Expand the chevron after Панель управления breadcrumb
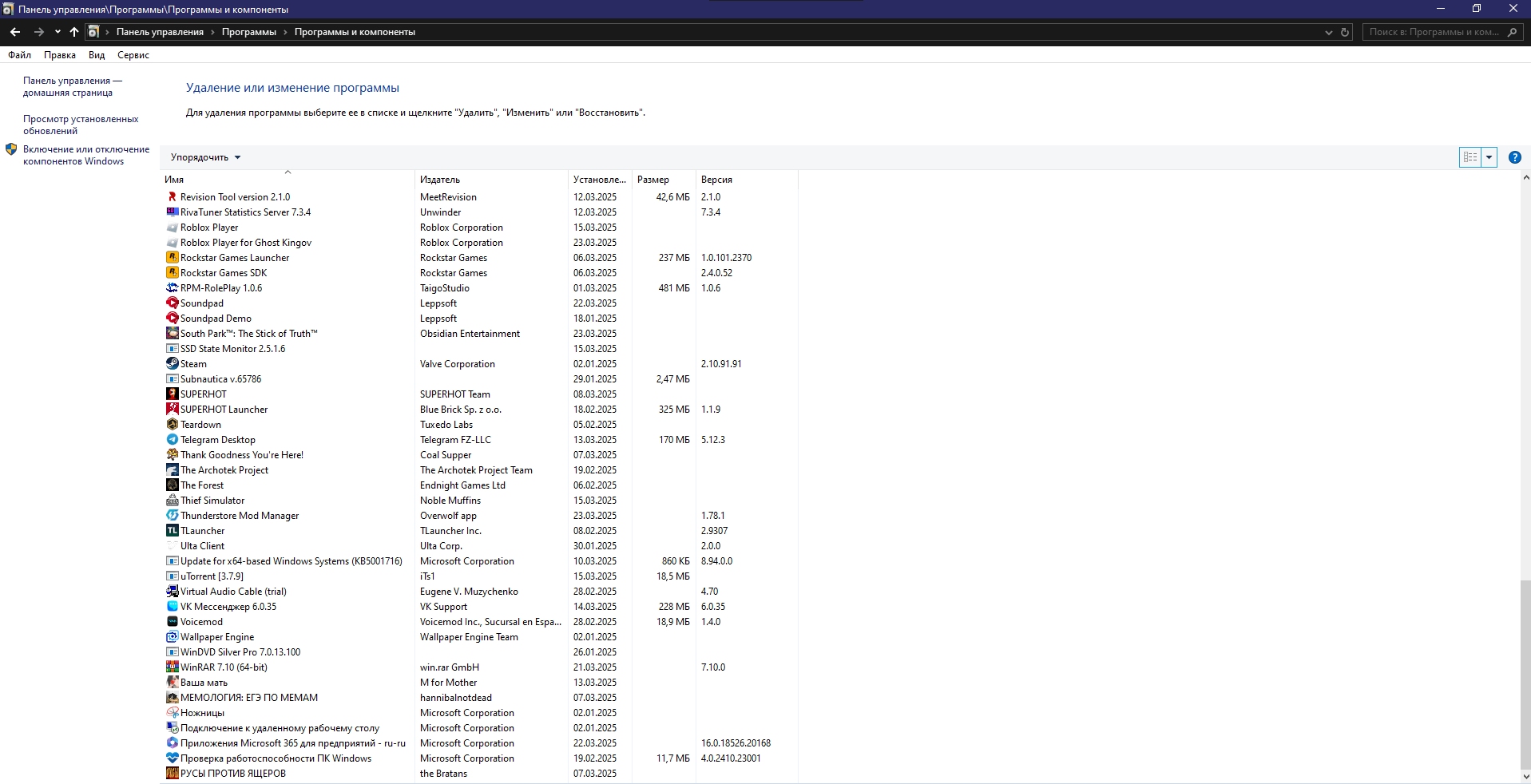 pyautogui.click(x=212, y=32)
